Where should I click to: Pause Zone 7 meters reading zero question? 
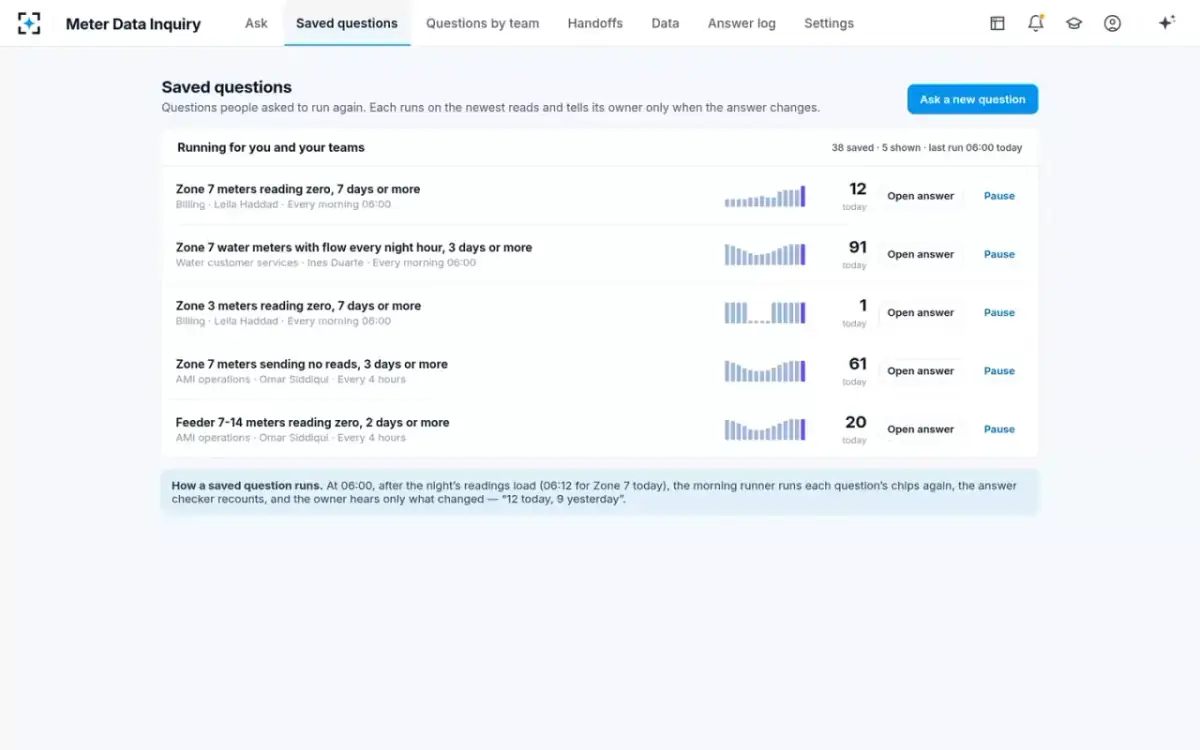pos(999,196)
